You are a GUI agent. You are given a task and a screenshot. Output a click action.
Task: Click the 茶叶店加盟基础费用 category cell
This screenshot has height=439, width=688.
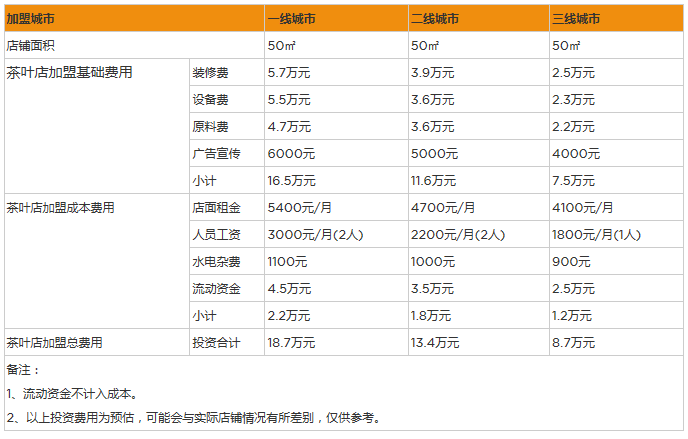point(69,73)
